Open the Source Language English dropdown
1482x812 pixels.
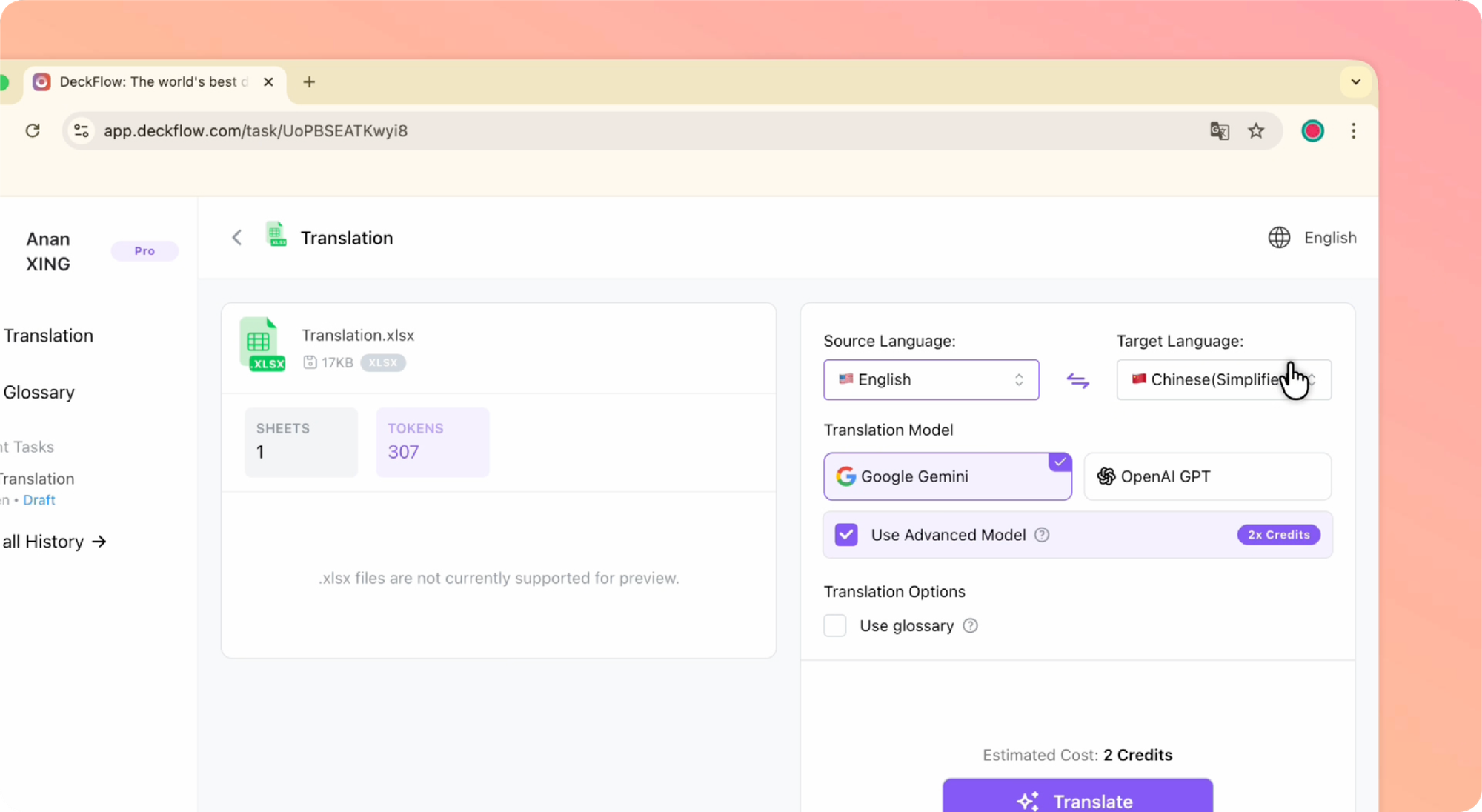pyautogui.click(x=931, y=380)
